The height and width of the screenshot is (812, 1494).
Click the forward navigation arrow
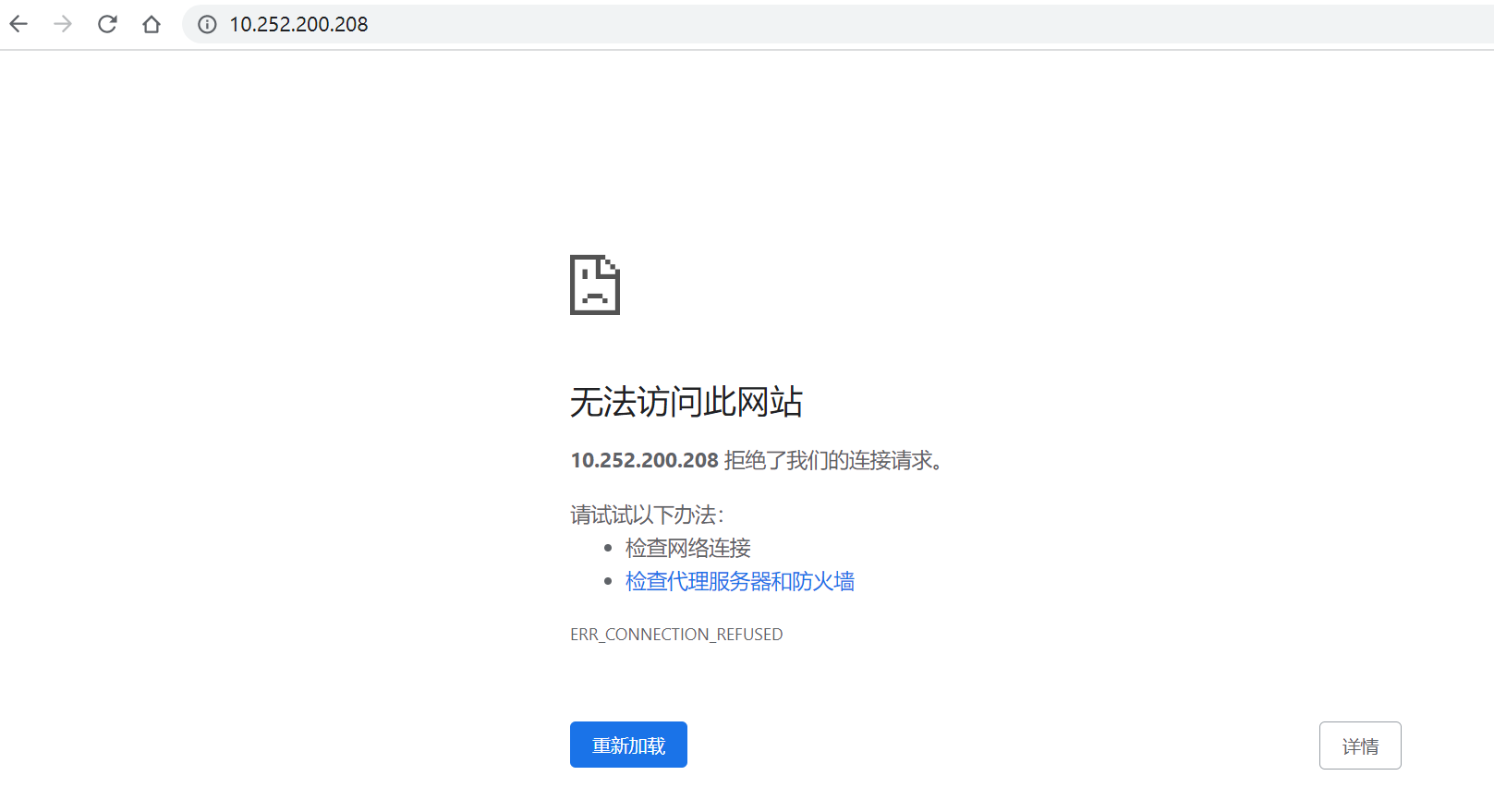click(63, 24)
